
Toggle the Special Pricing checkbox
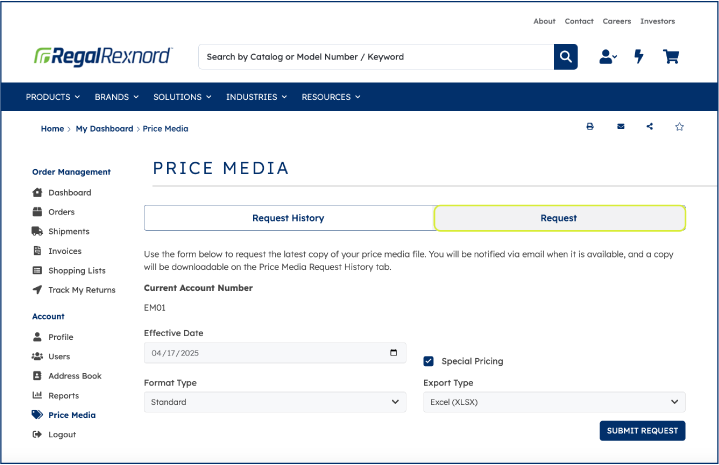pos(428,361)
